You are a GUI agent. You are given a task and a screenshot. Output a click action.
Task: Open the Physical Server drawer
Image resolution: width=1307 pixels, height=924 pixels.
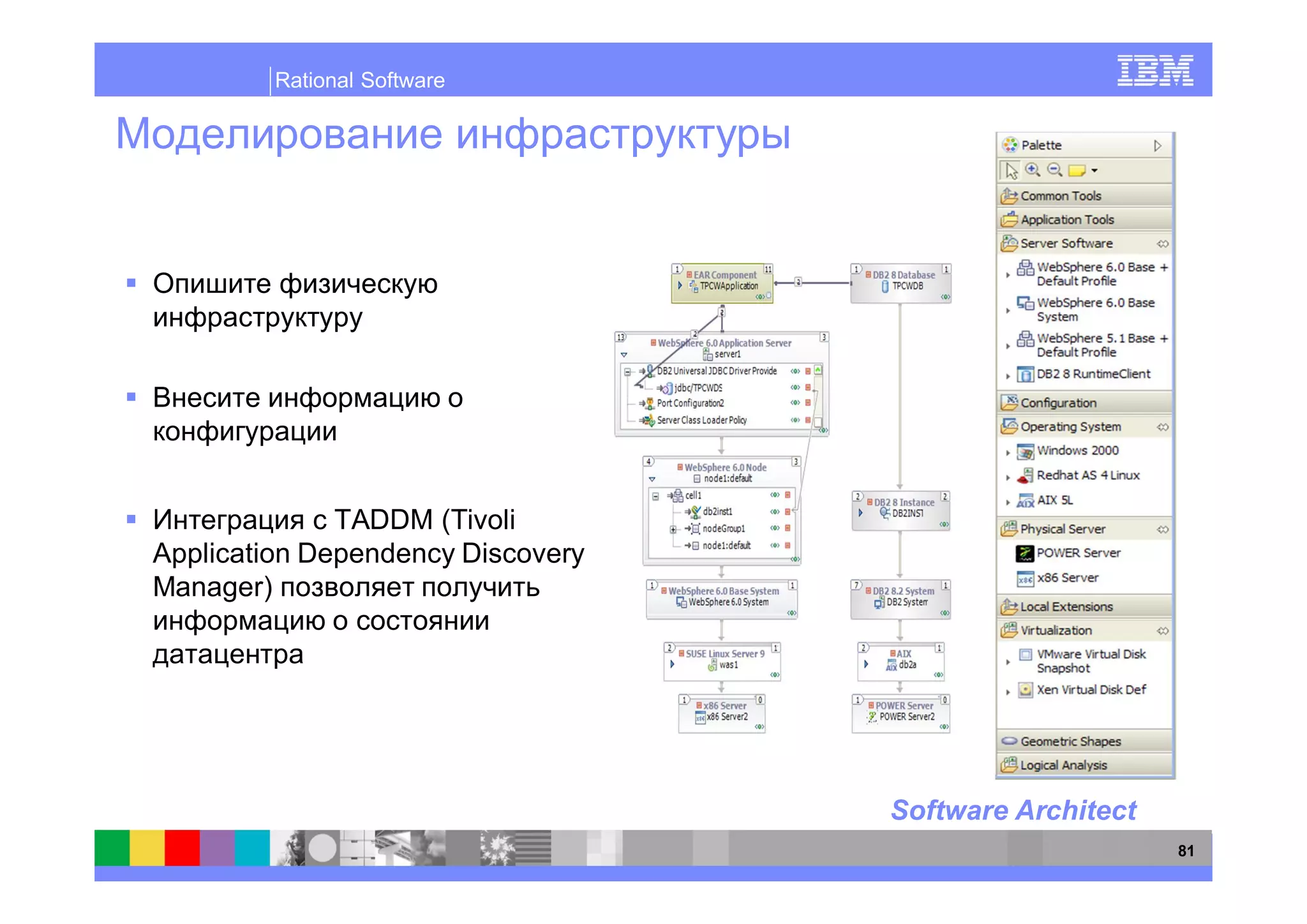tap(1085, 529)
